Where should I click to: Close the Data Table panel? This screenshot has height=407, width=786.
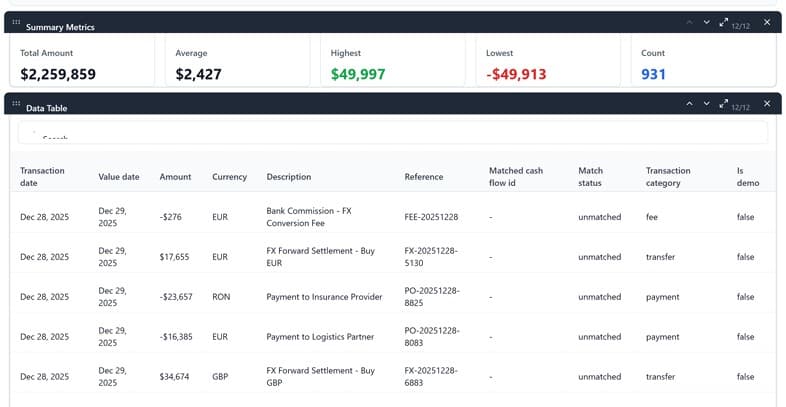767,103
